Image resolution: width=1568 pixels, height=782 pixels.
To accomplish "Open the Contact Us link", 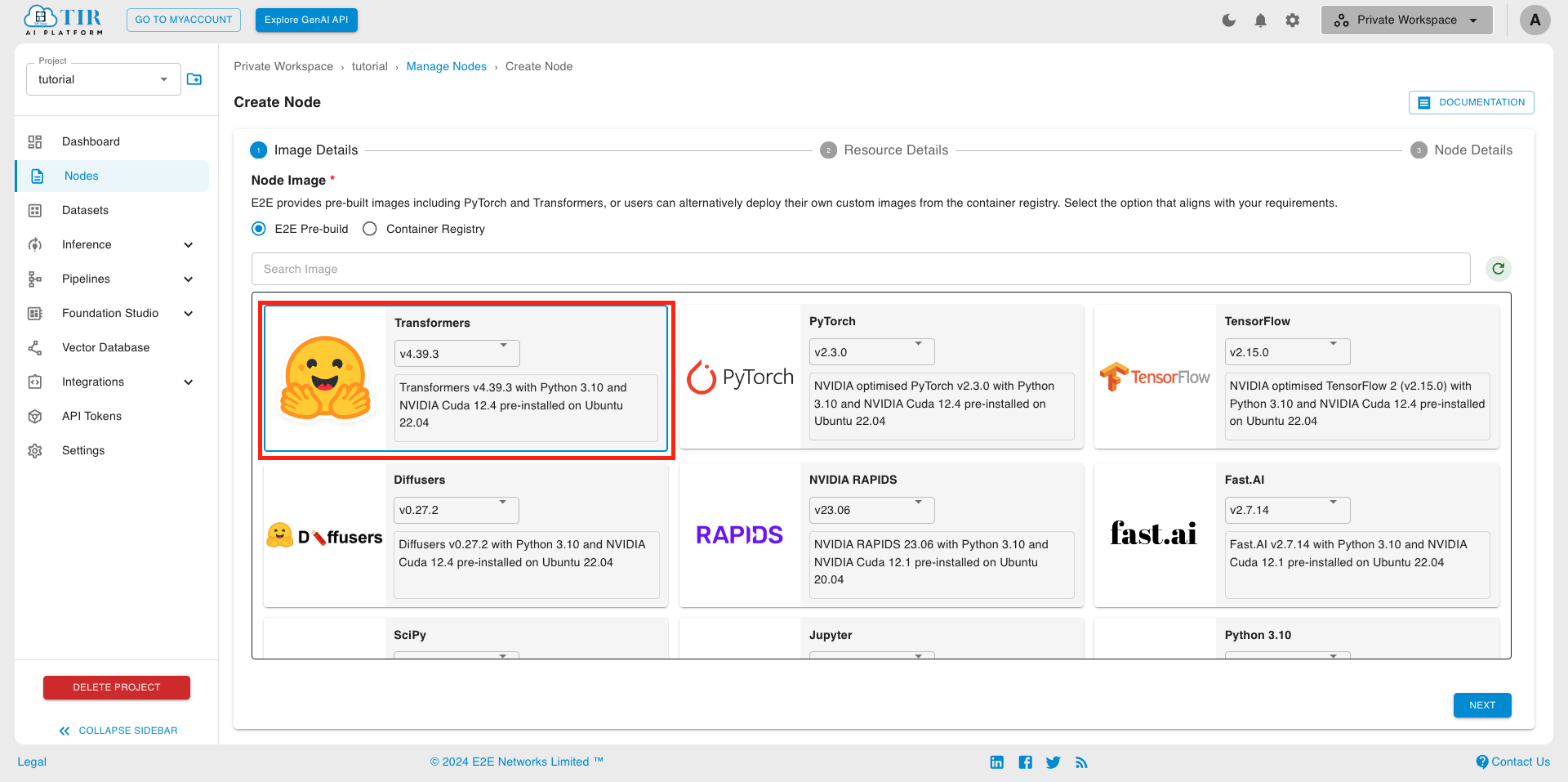I will tap(1513, 762).
